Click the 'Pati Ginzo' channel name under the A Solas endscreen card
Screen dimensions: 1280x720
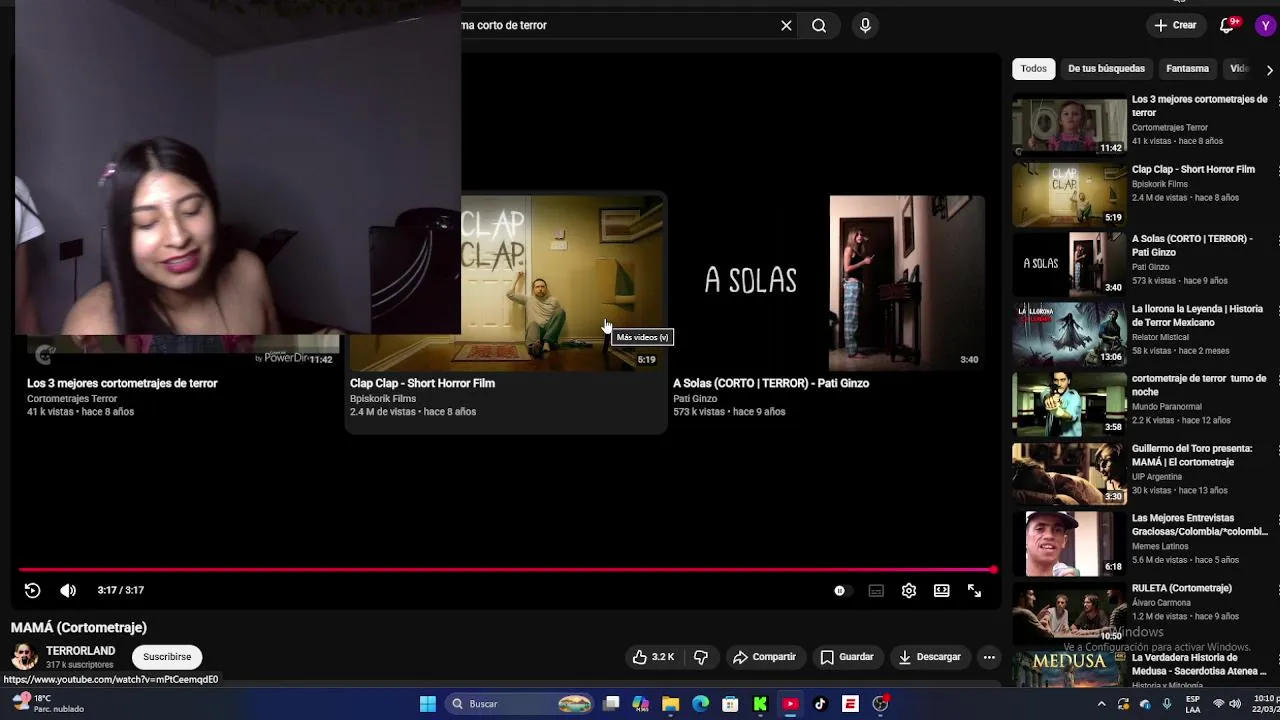tap(695, 398)
